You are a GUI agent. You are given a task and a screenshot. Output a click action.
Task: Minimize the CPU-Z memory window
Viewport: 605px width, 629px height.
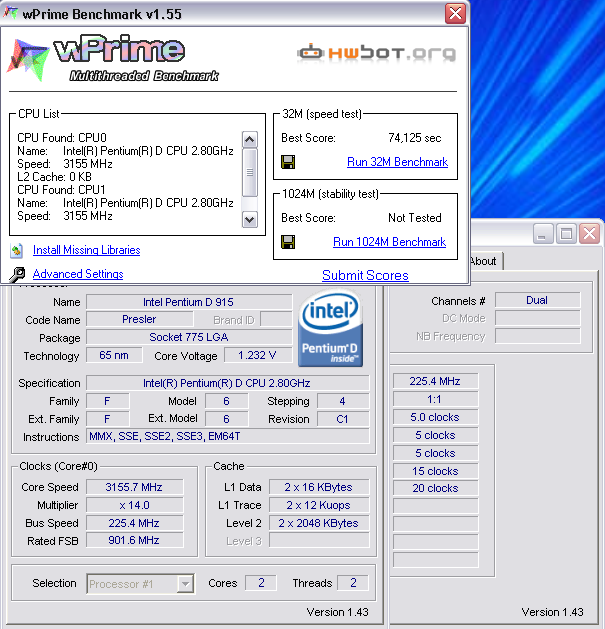[542, 233]
